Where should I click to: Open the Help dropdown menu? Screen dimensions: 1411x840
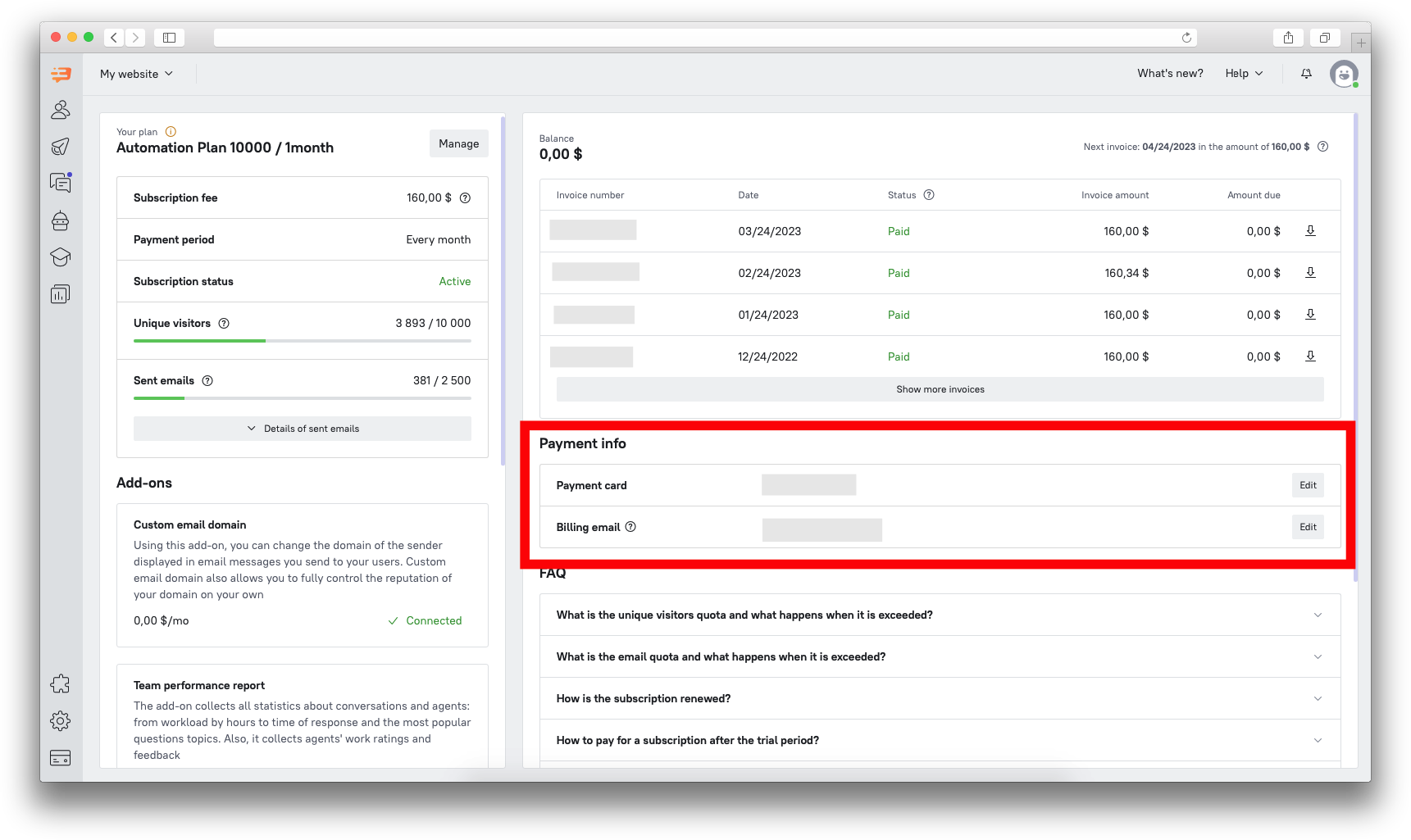tap(1244, 74)
